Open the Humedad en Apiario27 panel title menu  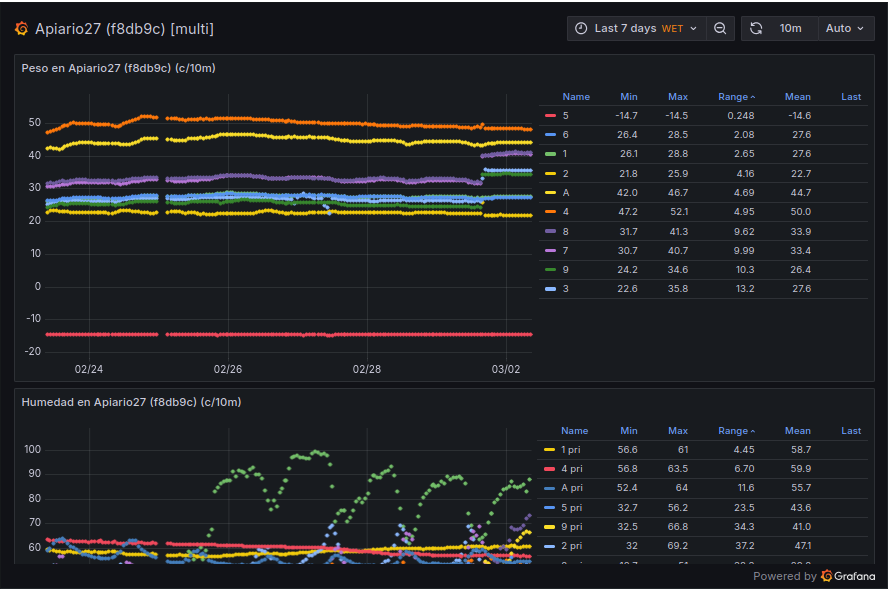[x=131, y=402]
